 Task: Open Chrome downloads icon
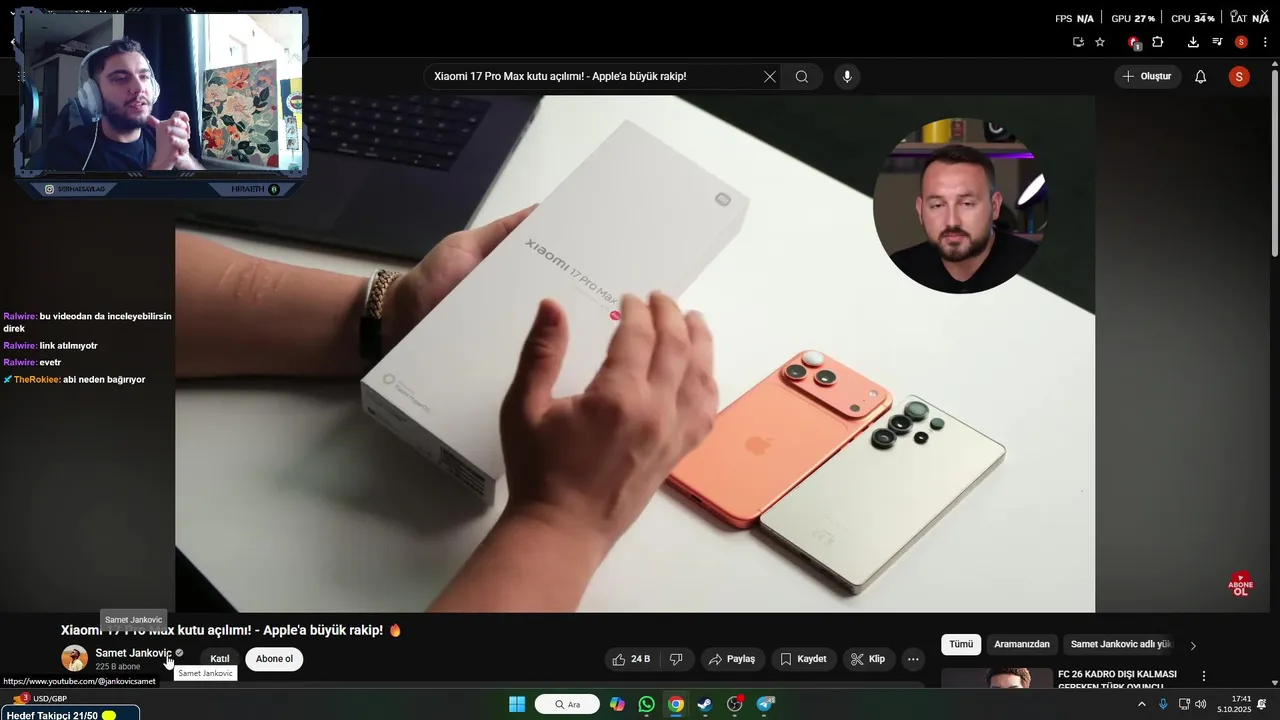1193,42
